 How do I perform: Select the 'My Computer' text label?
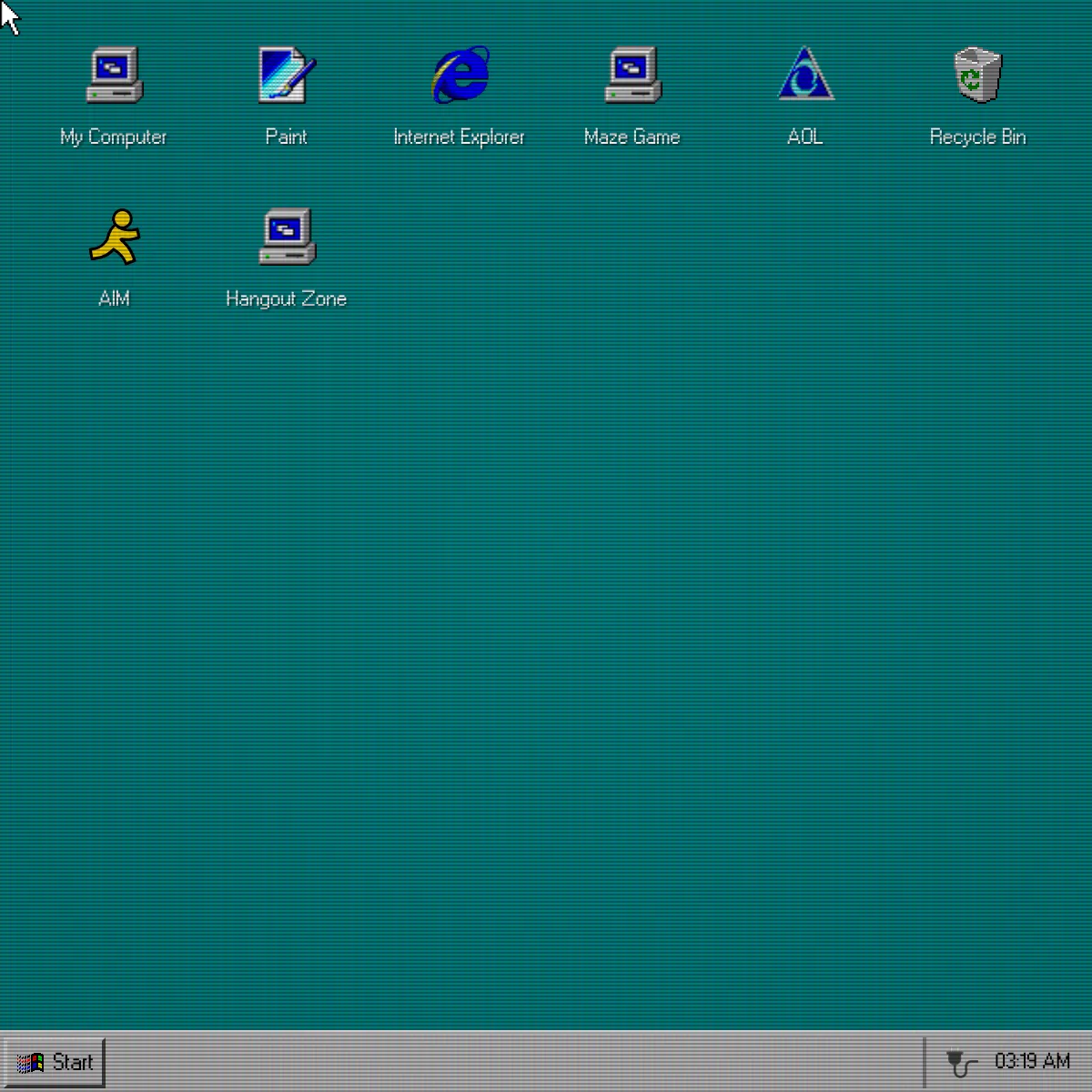click(113, 136)
